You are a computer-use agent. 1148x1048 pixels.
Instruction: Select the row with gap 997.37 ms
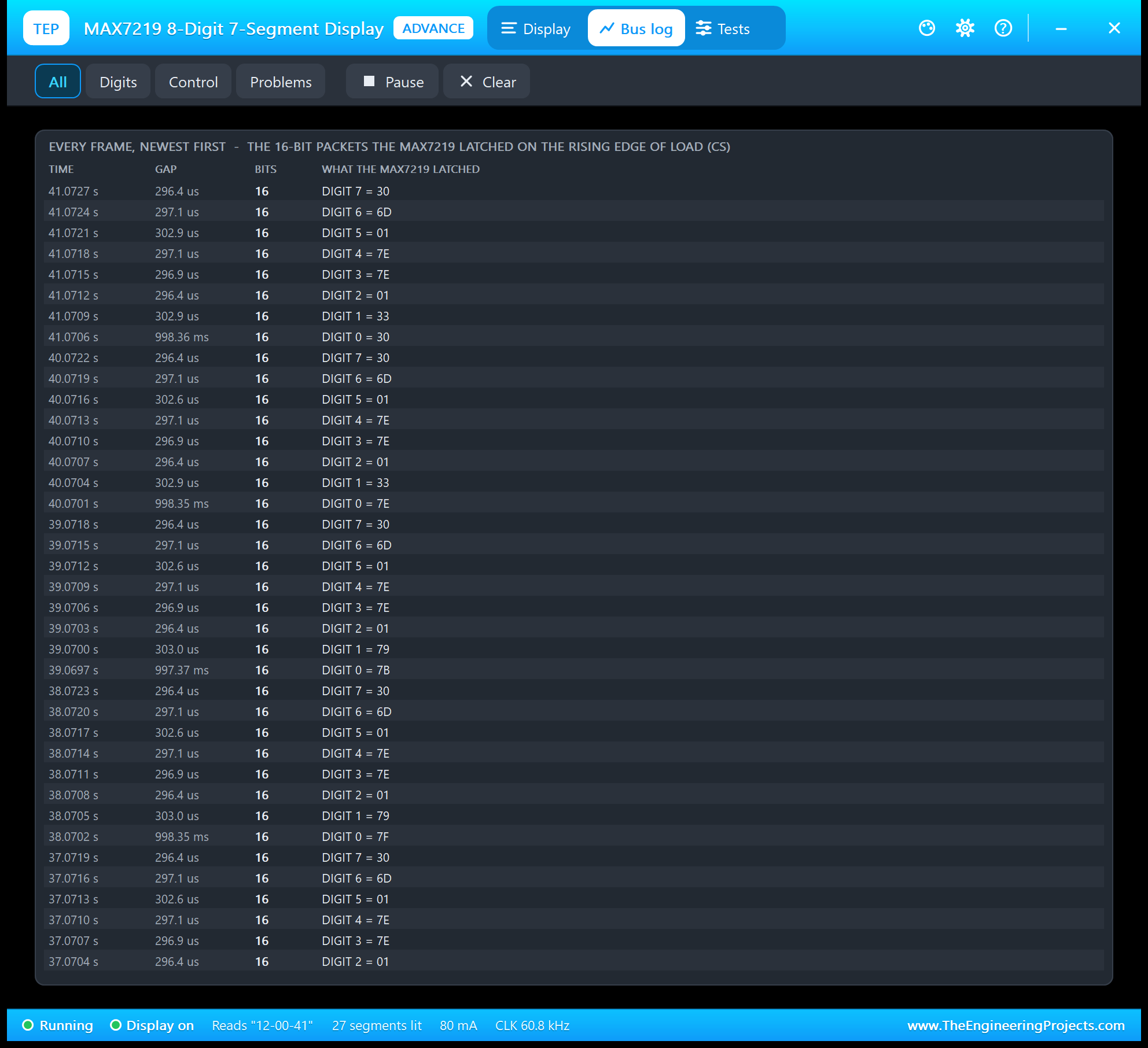tap(574, 670)
